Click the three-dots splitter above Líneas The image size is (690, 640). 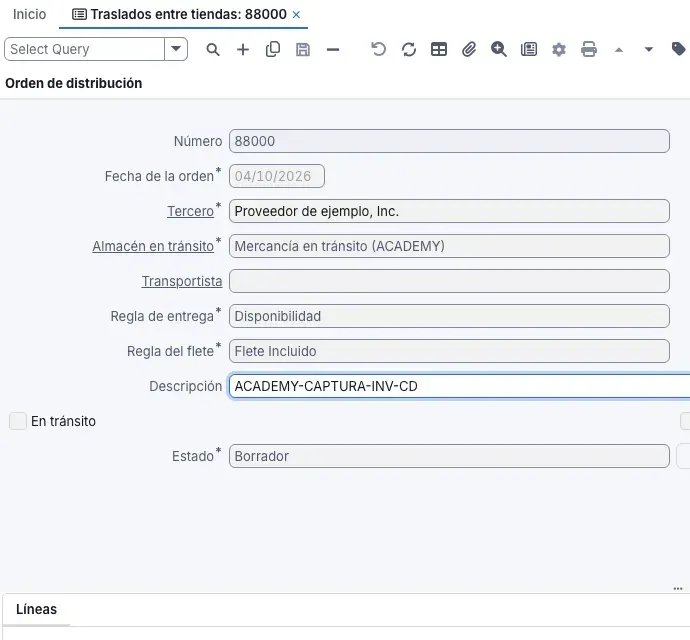[x=678, y=589]
